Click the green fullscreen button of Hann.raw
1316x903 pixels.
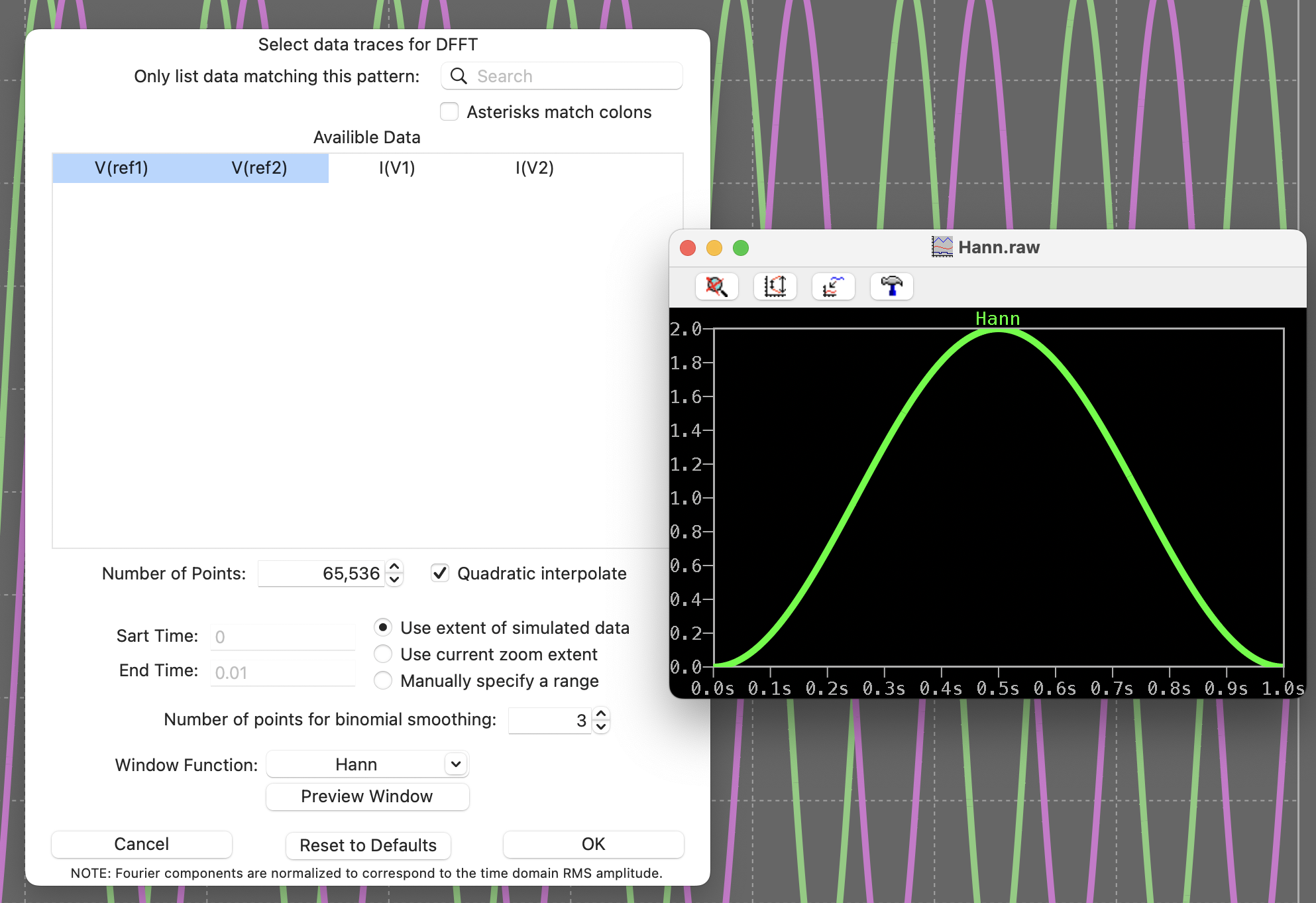coord(741,248)
